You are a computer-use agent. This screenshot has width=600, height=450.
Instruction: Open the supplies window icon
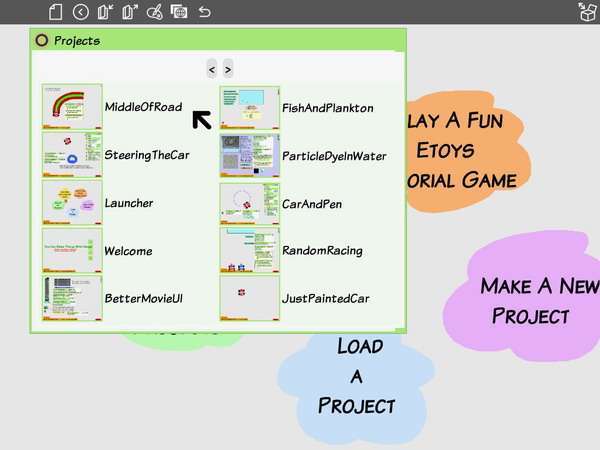coord(179,12)
